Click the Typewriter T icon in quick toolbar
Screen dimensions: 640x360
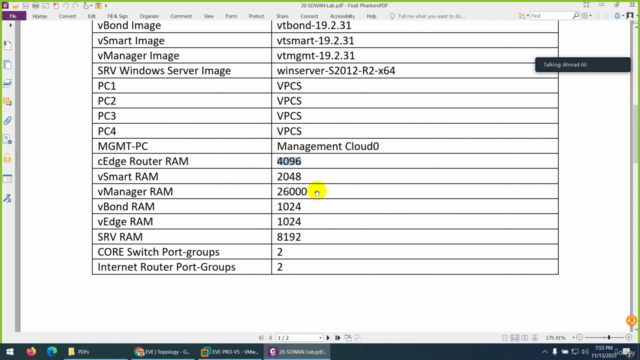coord(98,6)
